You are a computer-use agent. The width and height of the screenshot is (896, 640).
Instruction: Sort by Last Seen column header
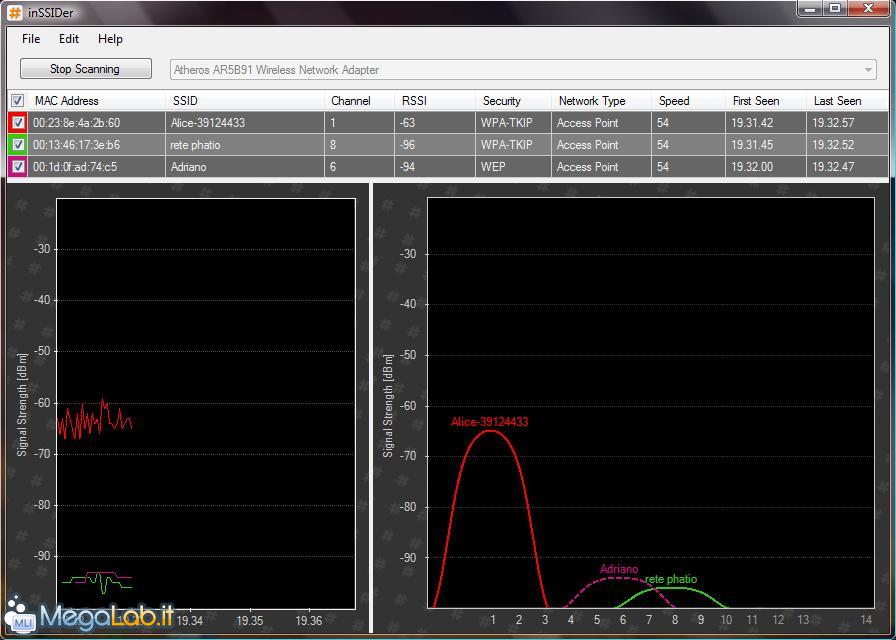click(837, 101)
